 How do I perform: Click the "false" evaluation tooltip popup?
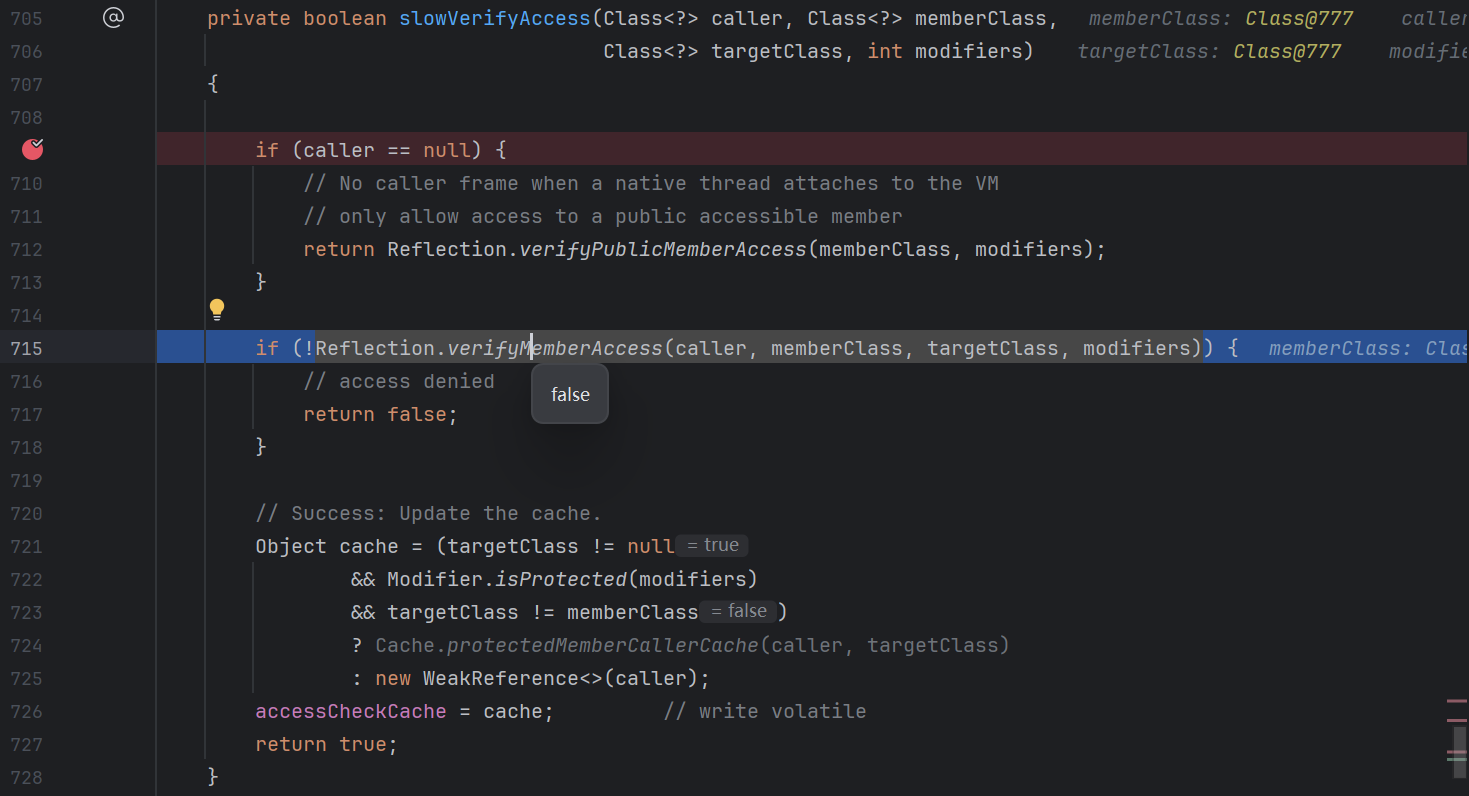pos(570,395)
